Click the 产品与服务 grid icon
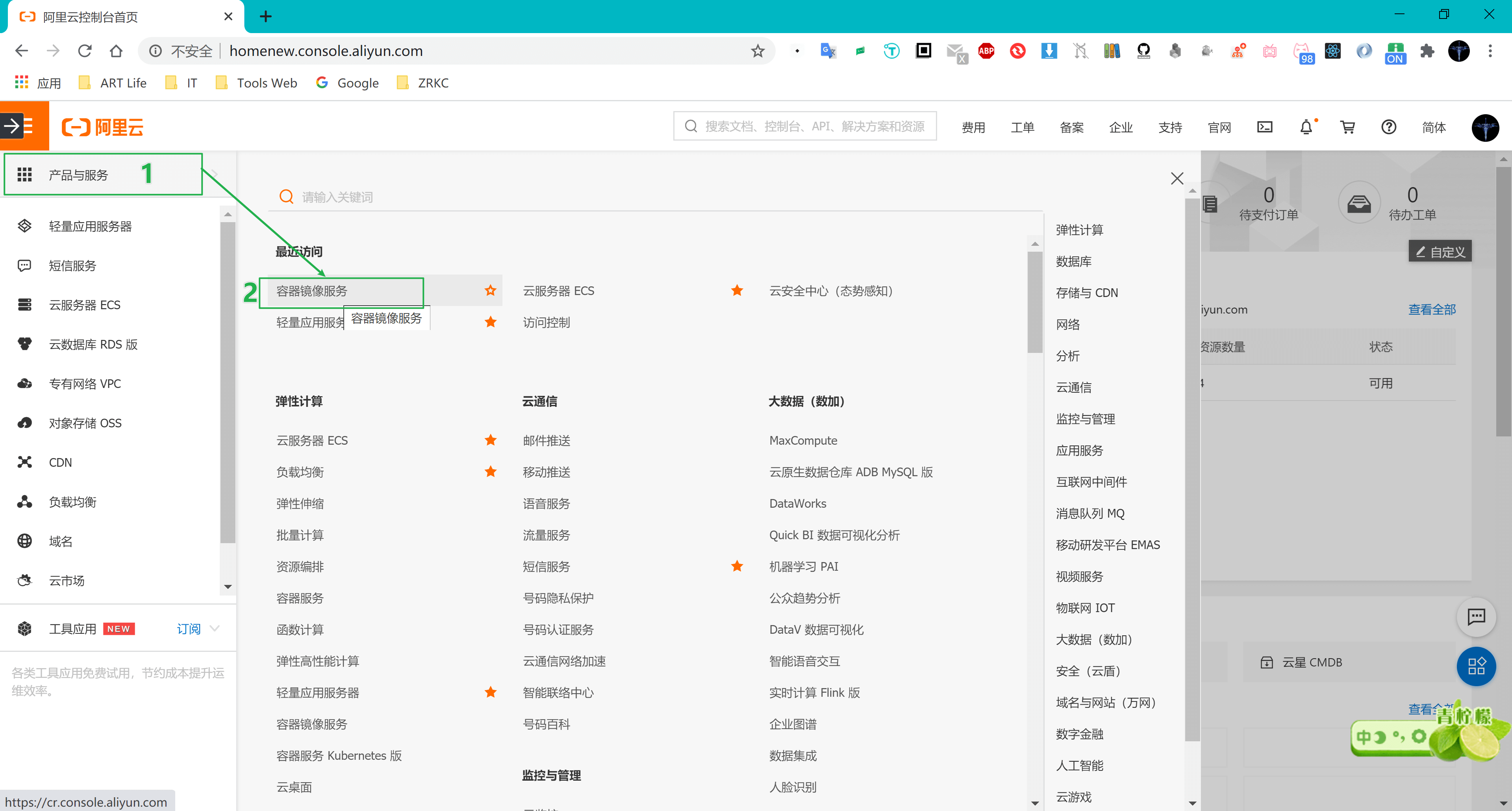 24,174
